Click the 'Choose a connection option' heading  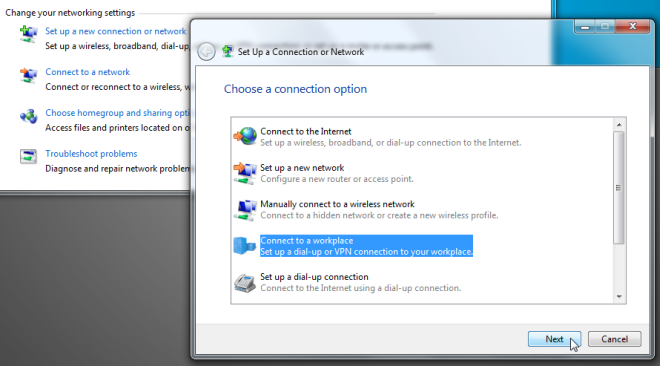(295, 89)
